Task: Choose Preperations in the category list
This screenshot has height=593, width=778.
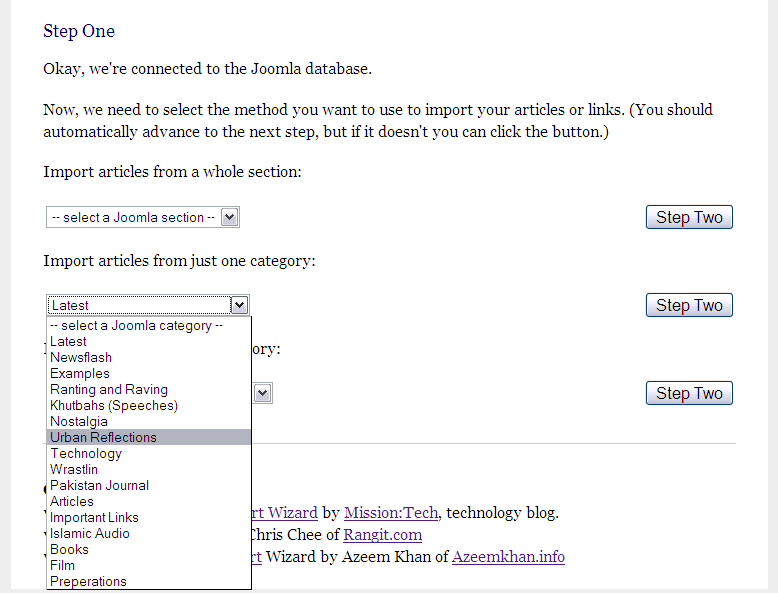Action: click(x=88, y=581)
